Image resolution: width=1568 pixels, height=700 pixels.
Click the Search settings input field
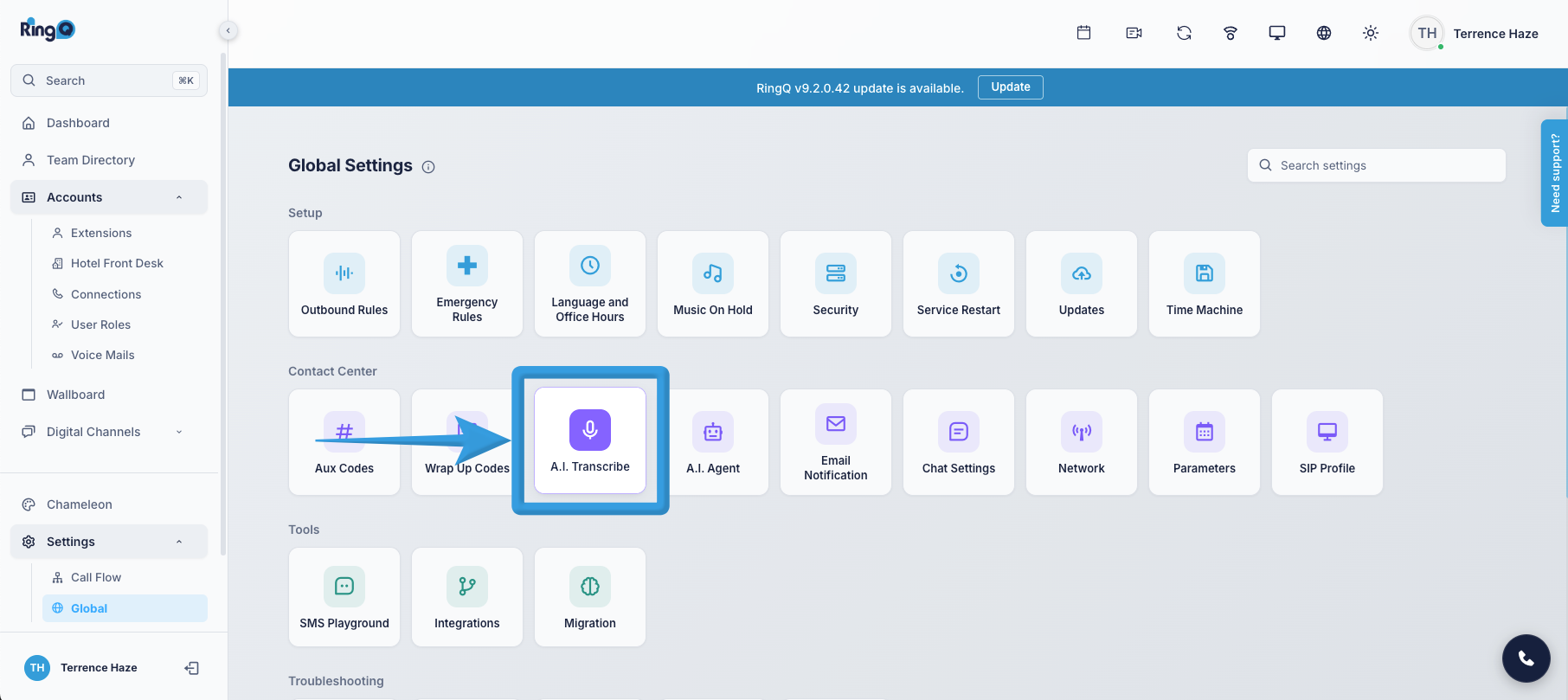tap(1377, 165)
